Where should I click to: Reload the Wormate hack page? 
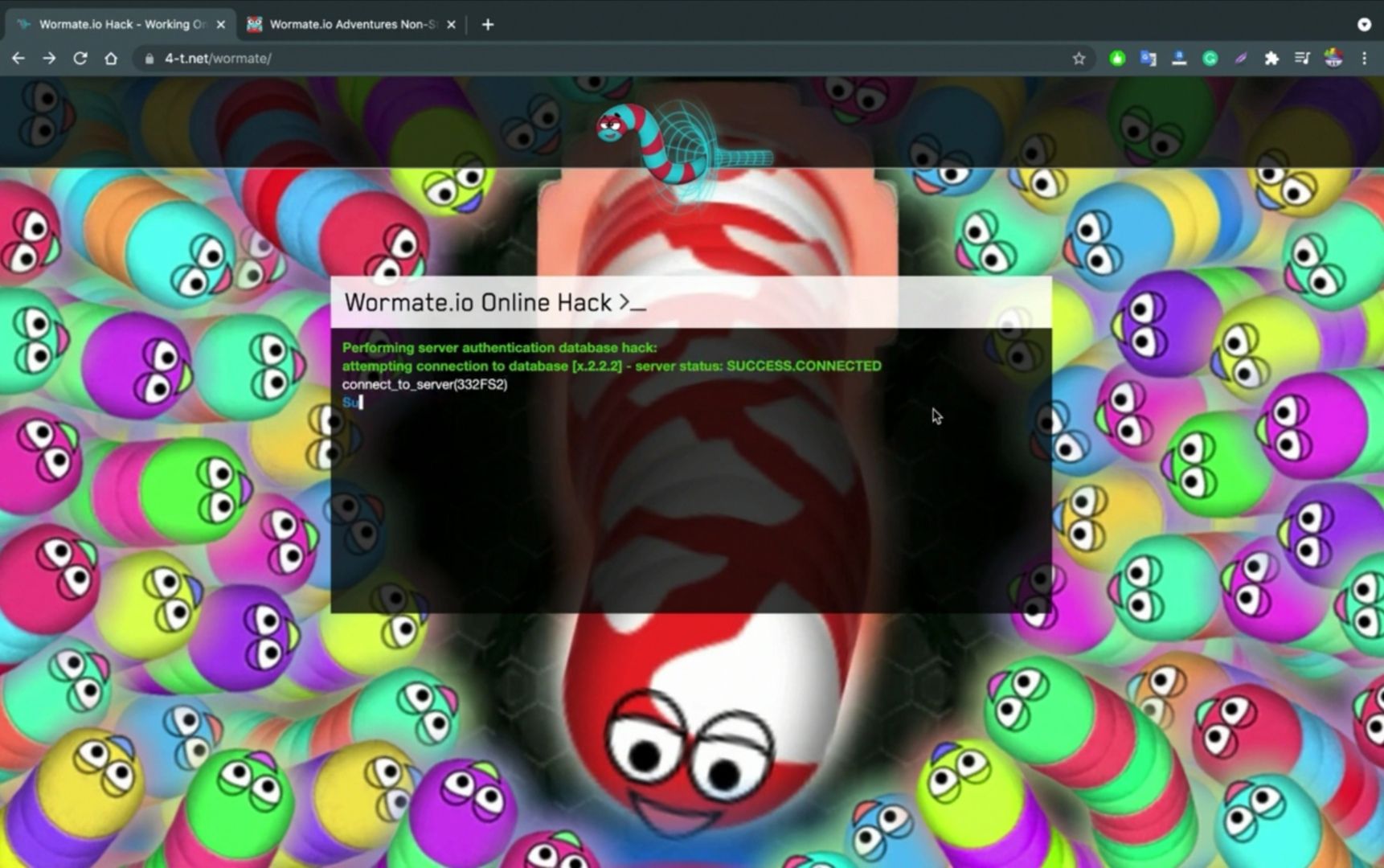[x=80, y=58]
